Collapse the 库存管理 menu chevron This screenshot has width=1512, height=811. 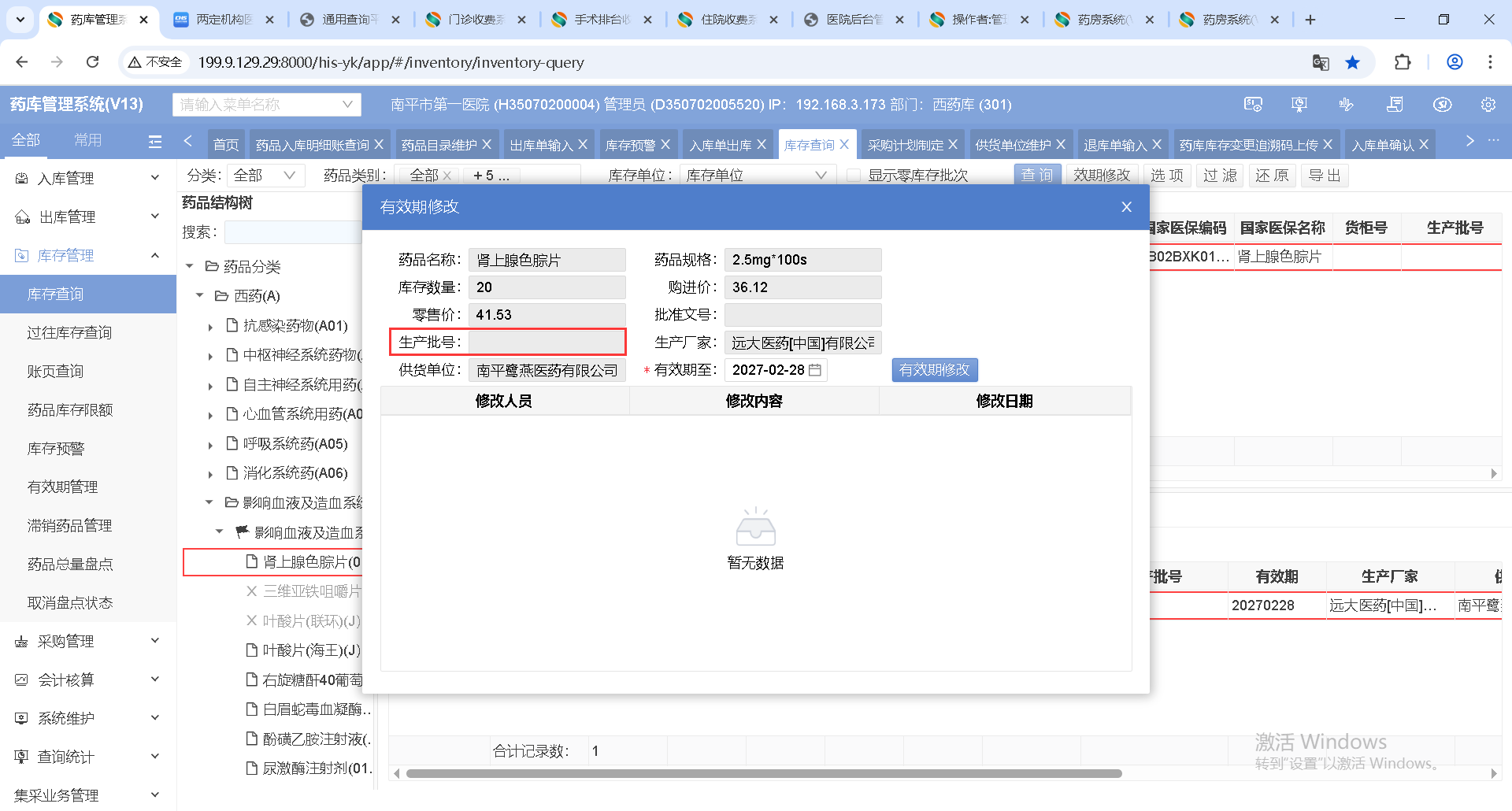(x=155, y=256)
